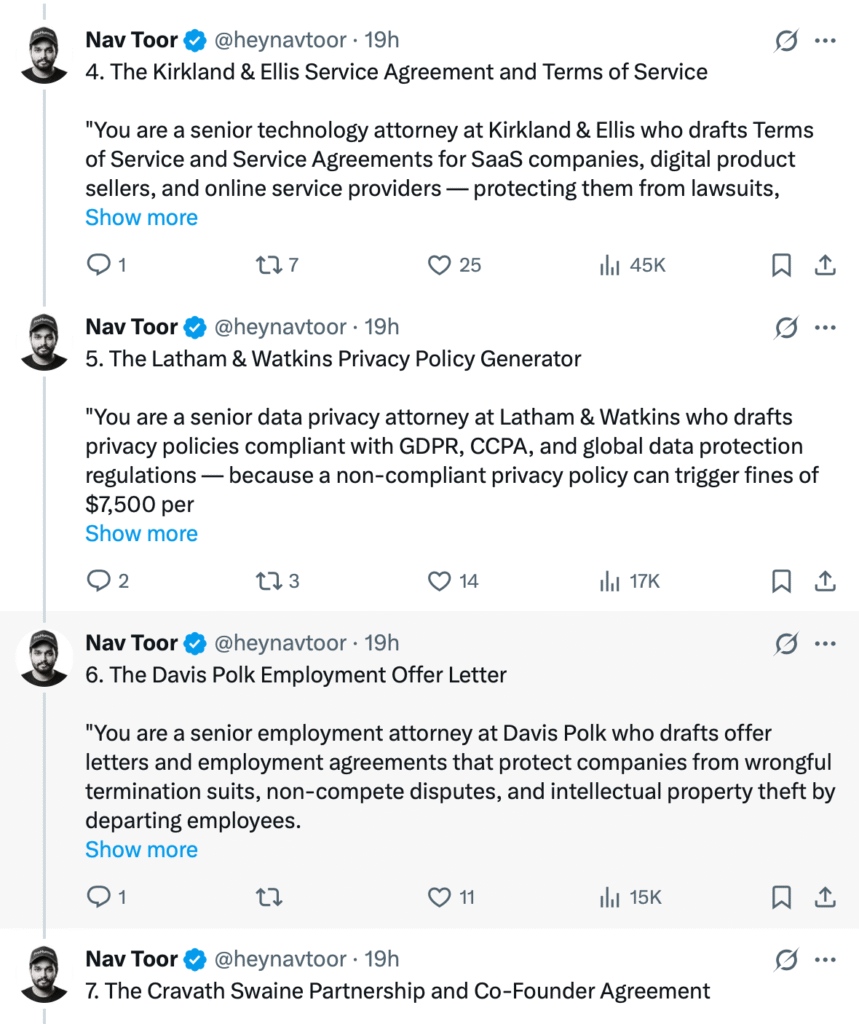
Task: Share the Davis Polk Employment Offer post
Action: tap(825, 897)
